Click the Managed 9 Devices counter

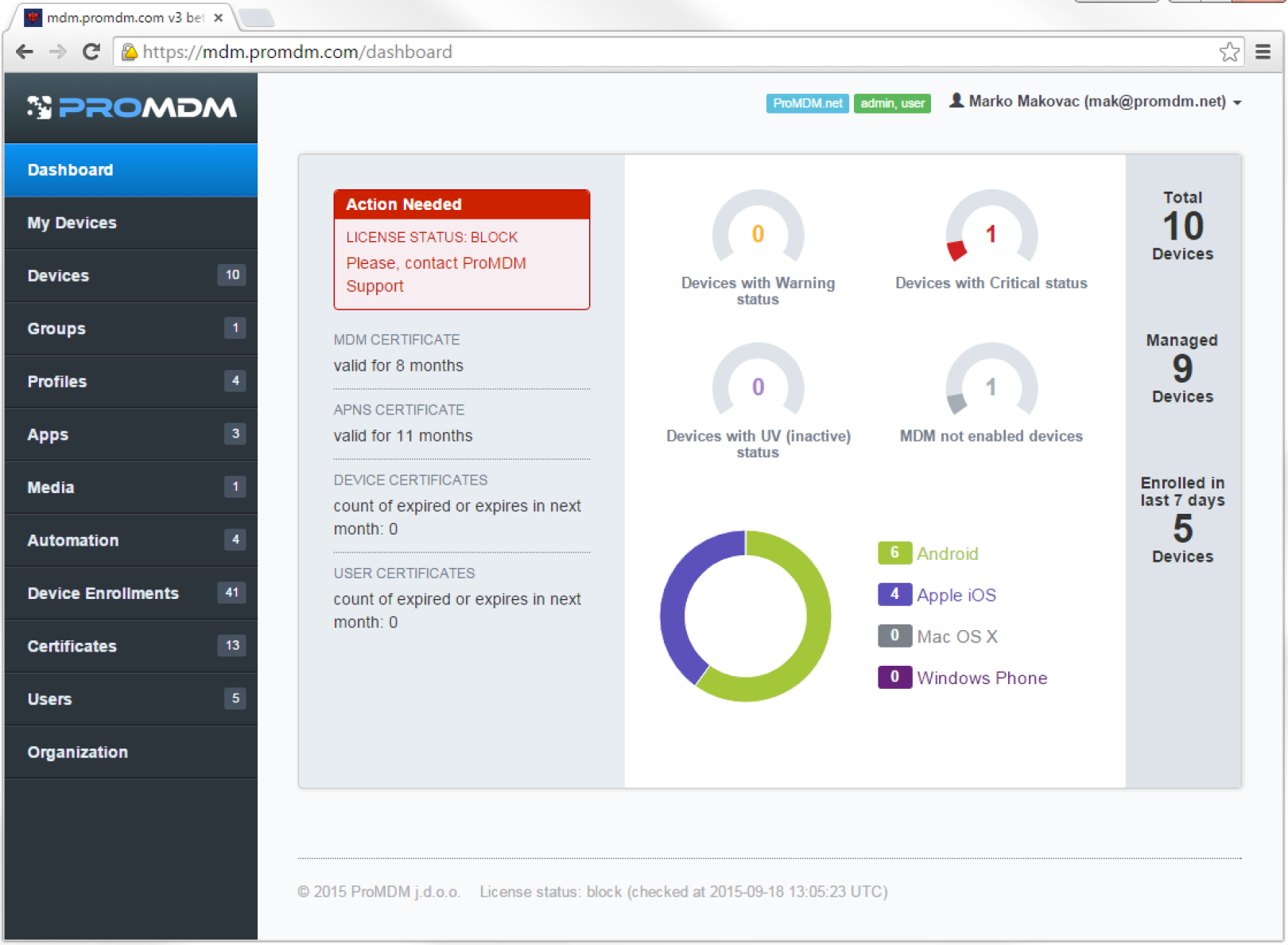[1183, 368]
